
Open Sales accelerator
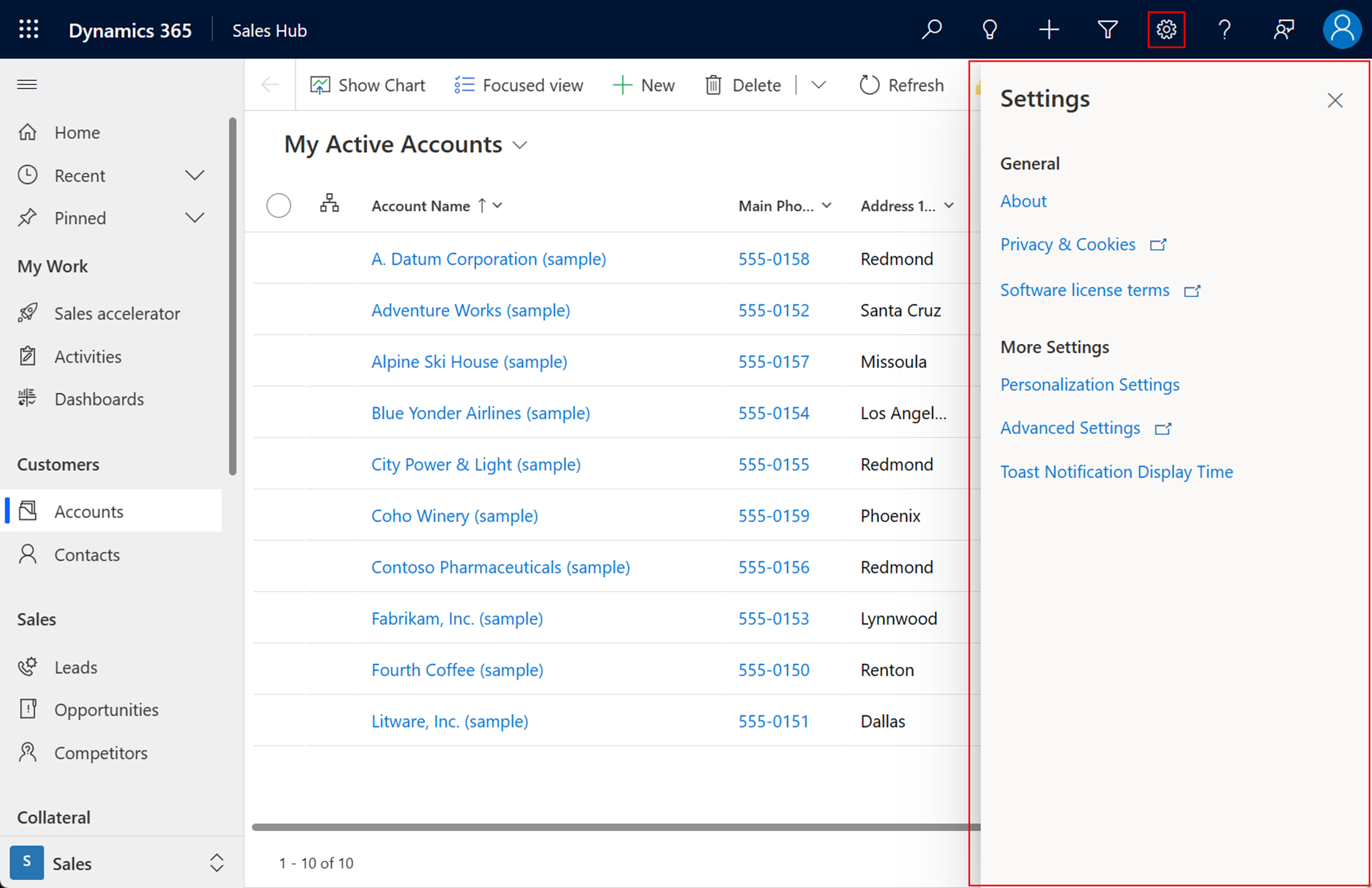click(111, 314)
